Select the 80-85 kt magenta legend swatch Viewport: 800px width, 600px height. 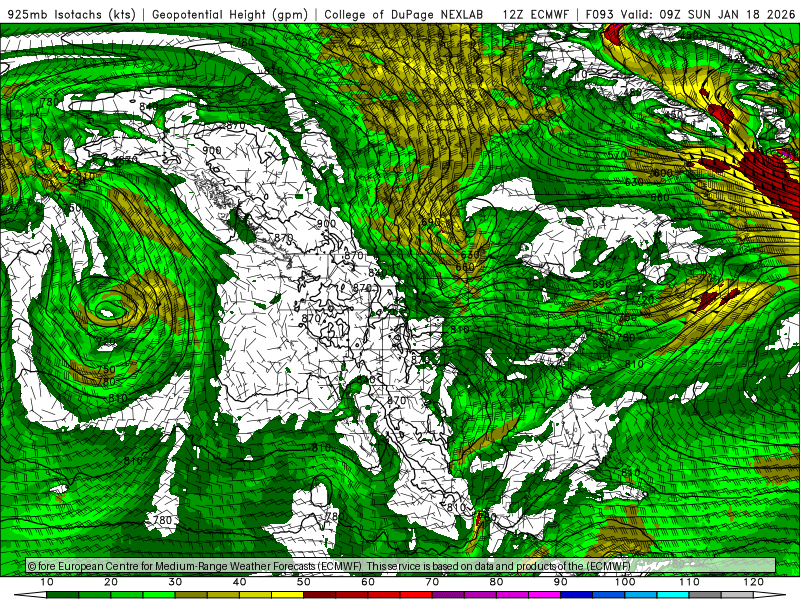(x=512, y=595)
